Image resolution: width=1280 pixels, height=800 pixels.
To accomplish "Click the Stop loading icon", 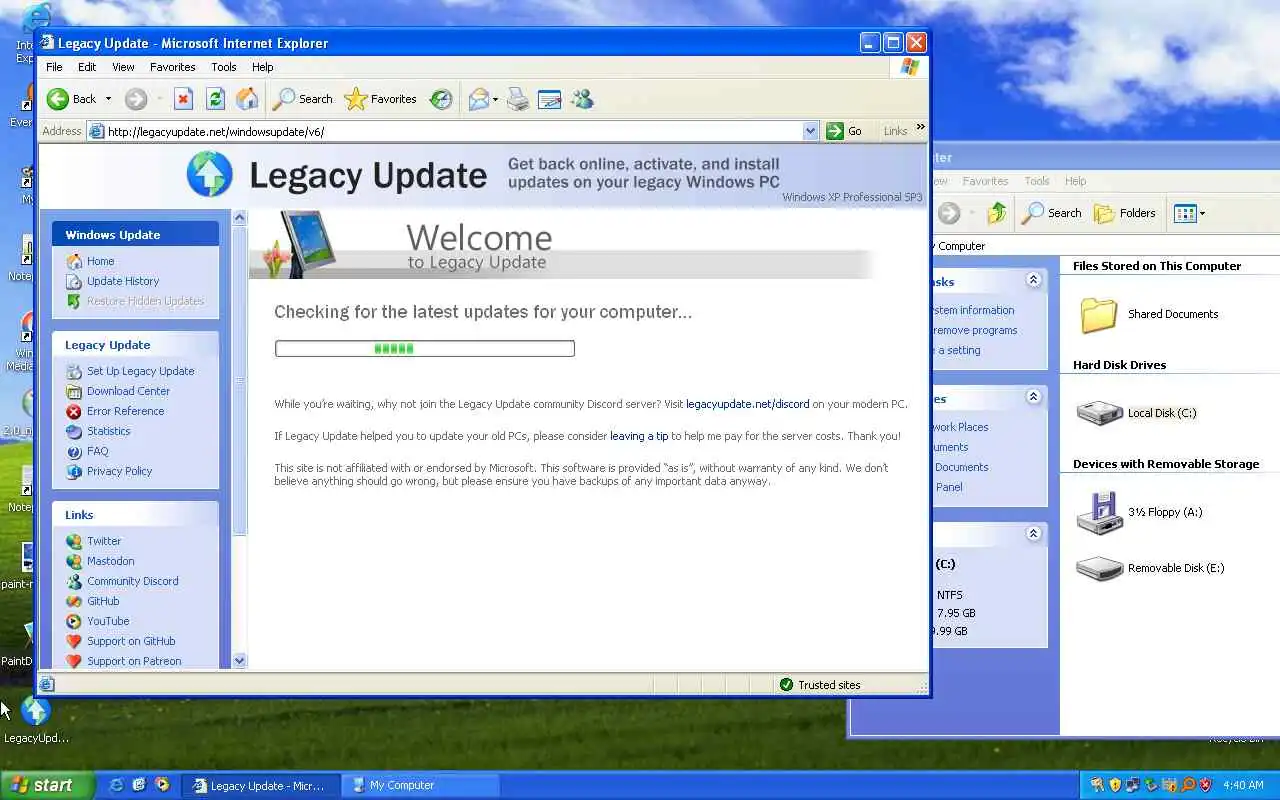I will [183, 99].
